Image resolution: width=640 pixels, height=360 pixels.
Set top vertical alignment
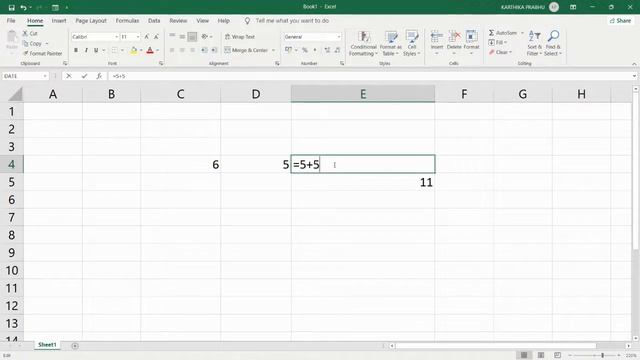click(172, 37)
